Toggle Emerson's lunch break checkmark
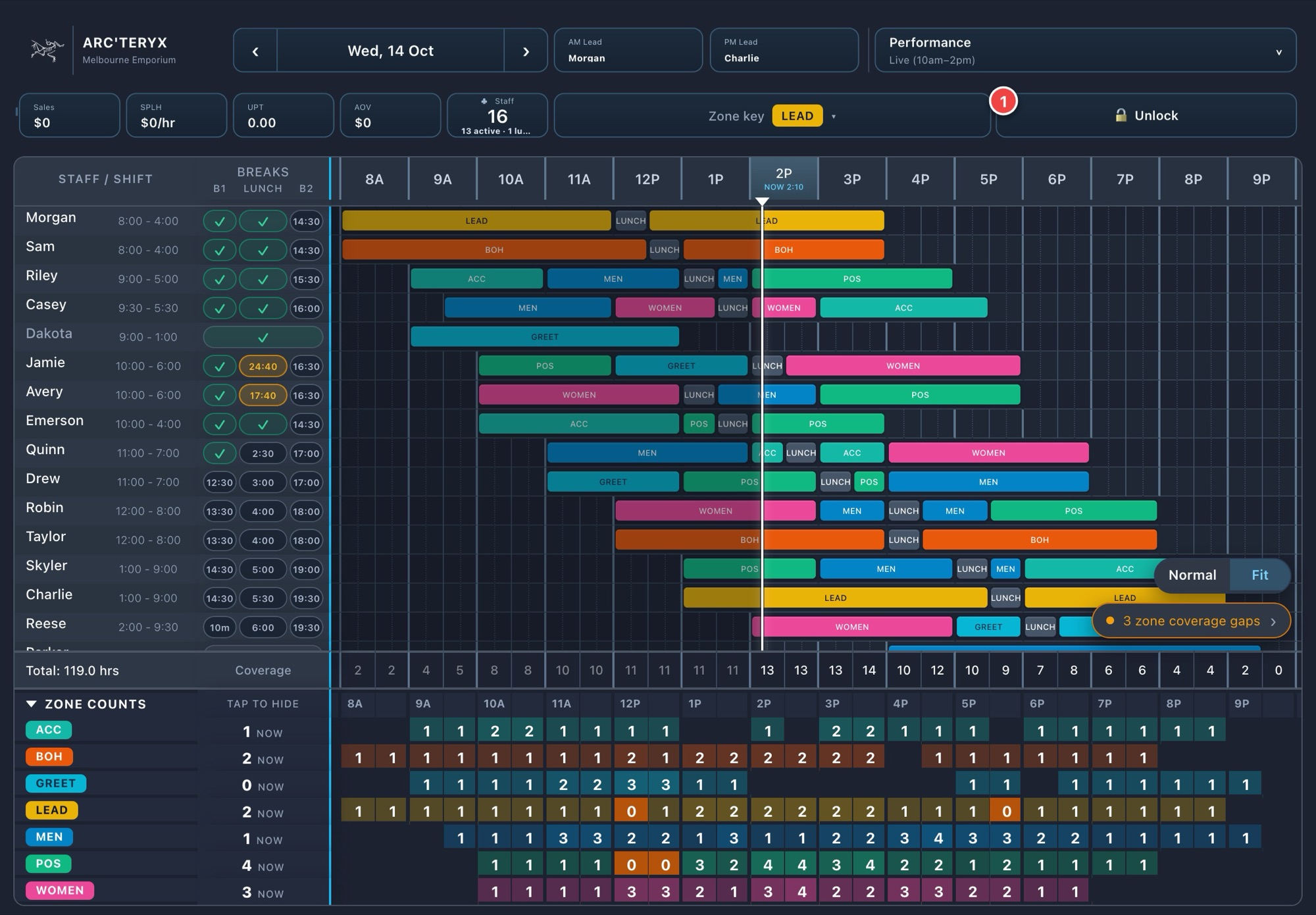 point(263,424)
